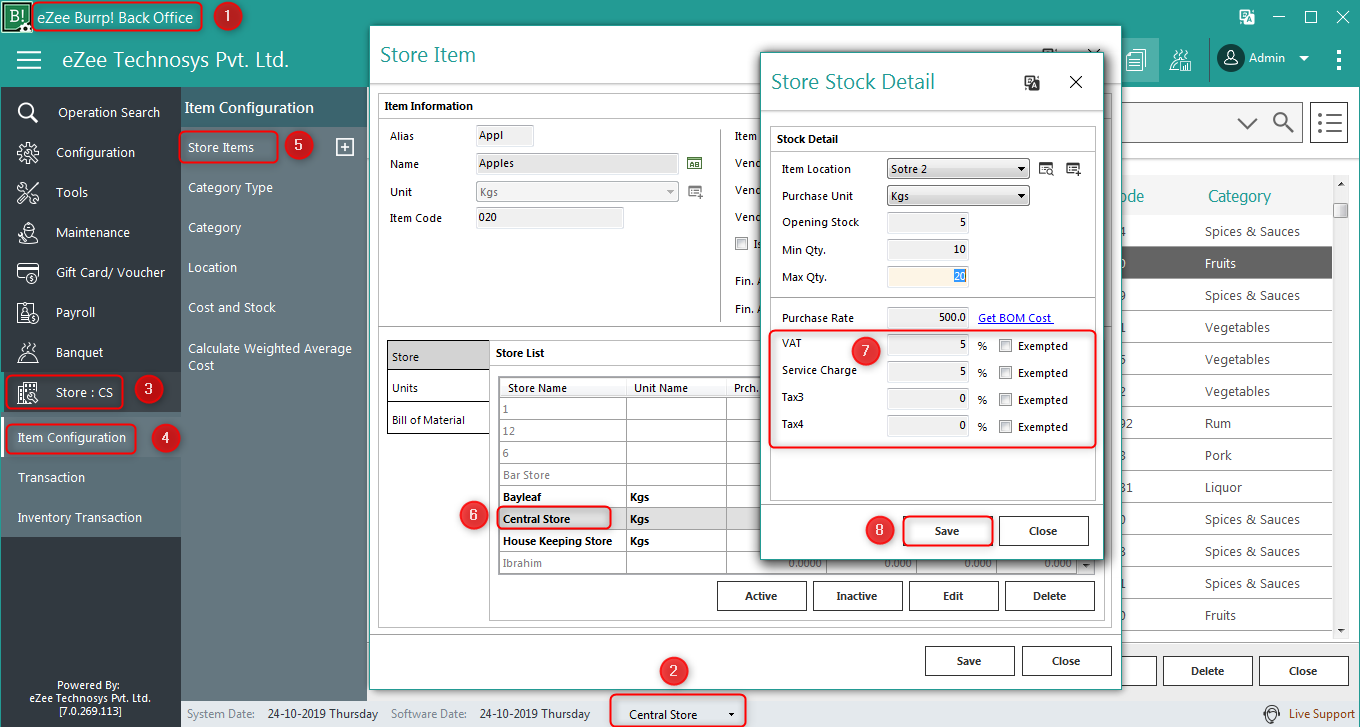Viewport: 1360px width, 727px height.
Task: Click the Admin user avatar icon
Action: (x=1230, y=58)
